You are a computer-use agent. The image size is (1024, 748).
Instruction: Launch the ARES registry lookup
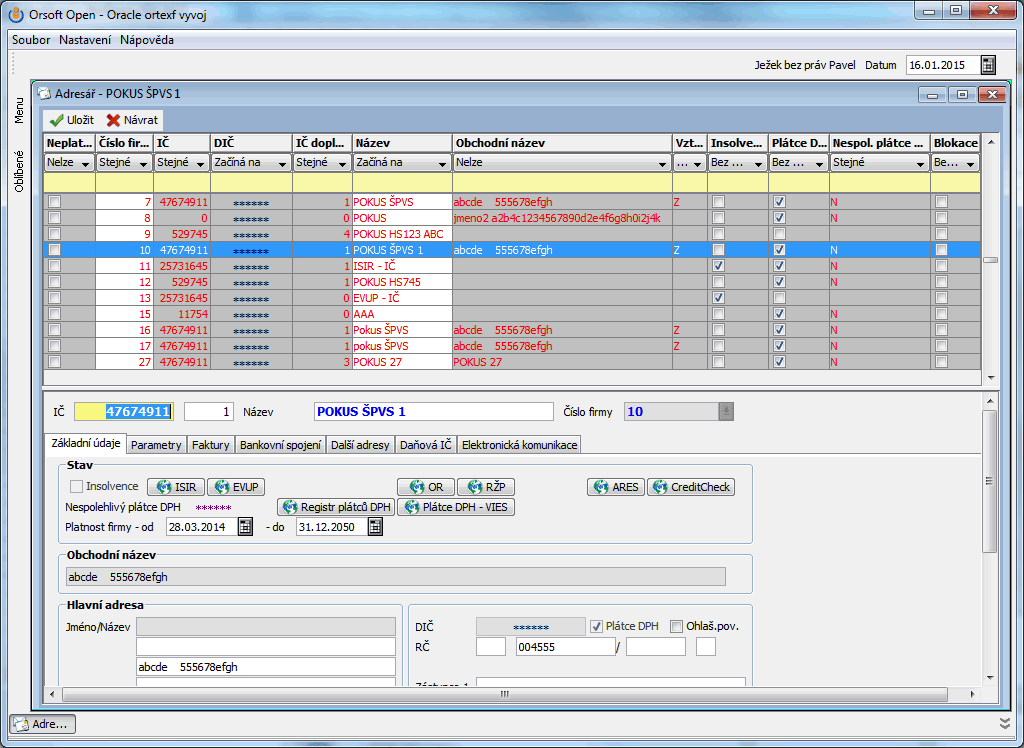[615, 487]
